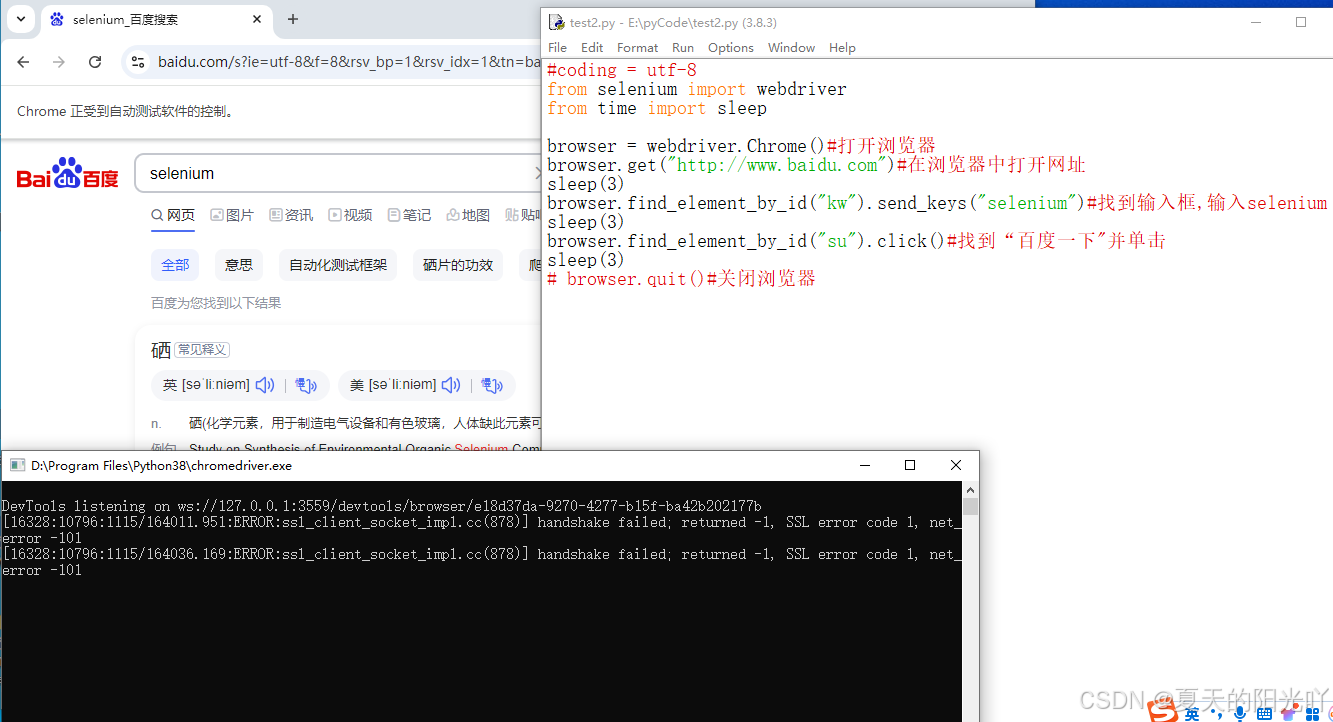1333x722 pixels.
Task: Click the IDLE window title icon
Action: pos(557,22)
